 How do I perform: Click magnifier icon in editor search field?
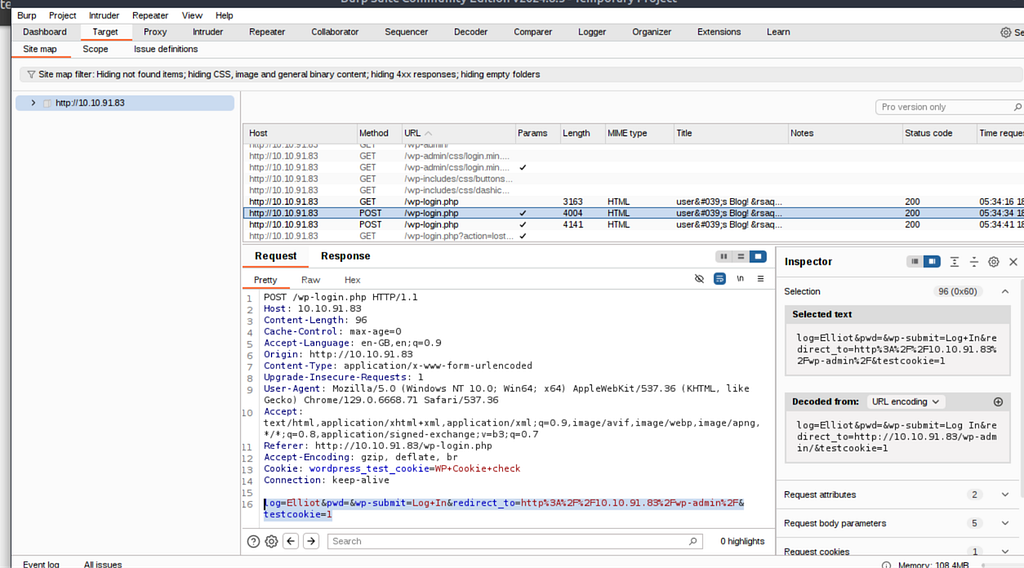693,541
